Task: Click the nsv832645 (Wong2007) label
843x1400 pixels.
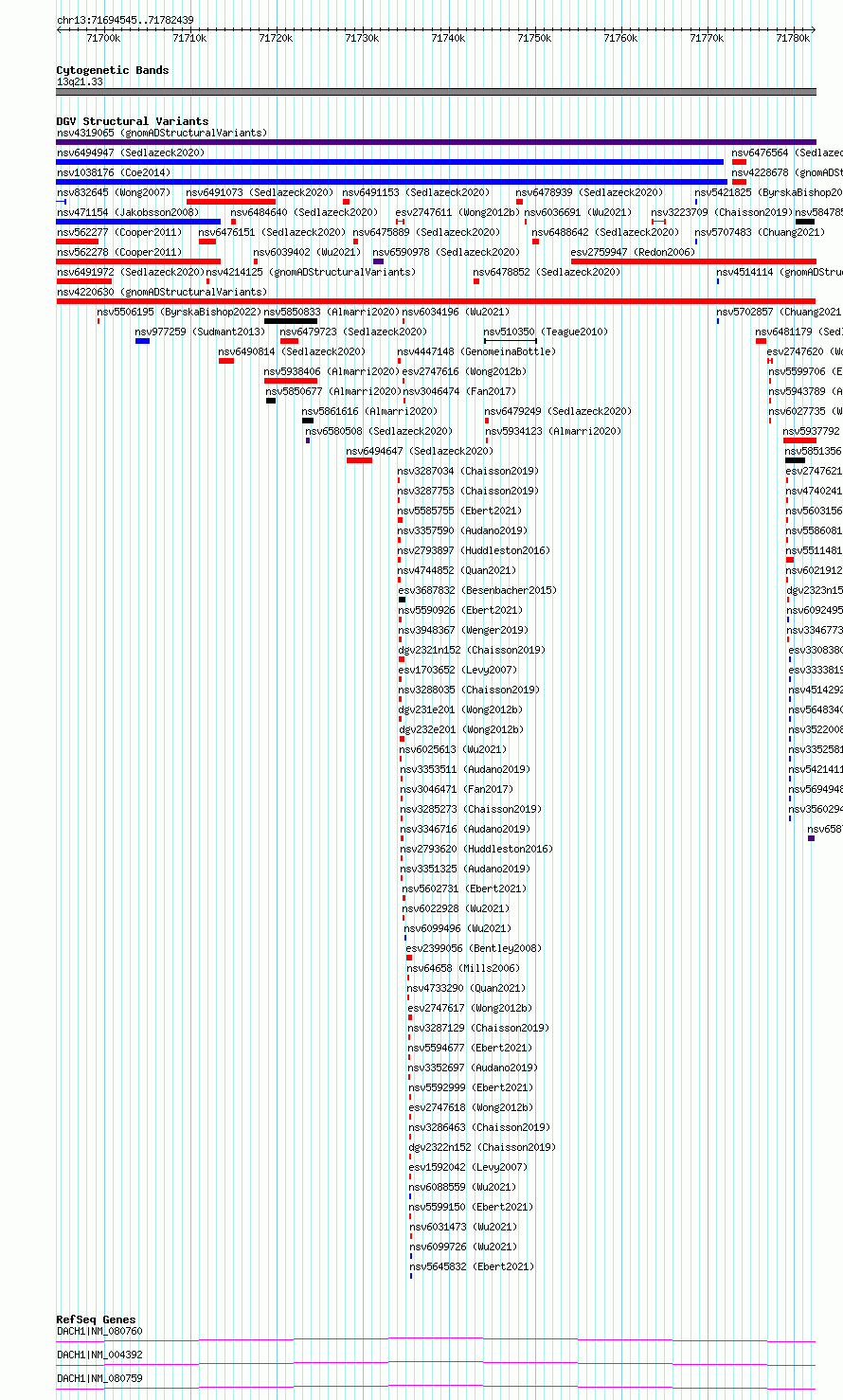Action: pos(114,192)
